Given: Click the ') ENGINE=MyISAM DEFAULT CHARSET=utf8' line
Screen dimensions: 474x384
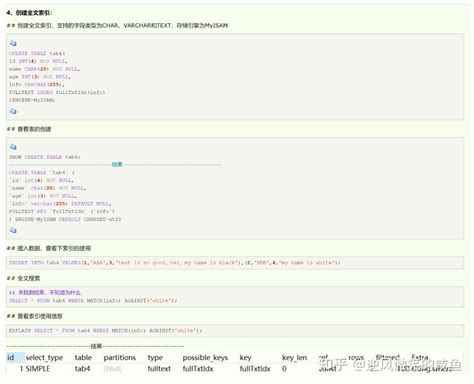Looking at the screenshot, I should (x=65, y=219).
